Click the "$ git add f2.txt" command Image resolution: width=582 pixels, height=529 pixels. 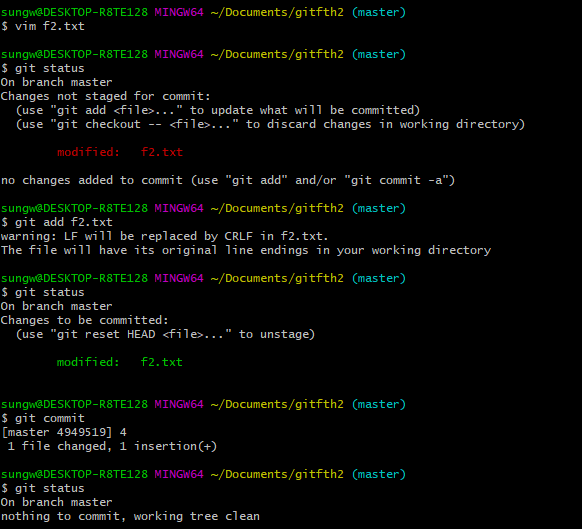click(56, 222)
